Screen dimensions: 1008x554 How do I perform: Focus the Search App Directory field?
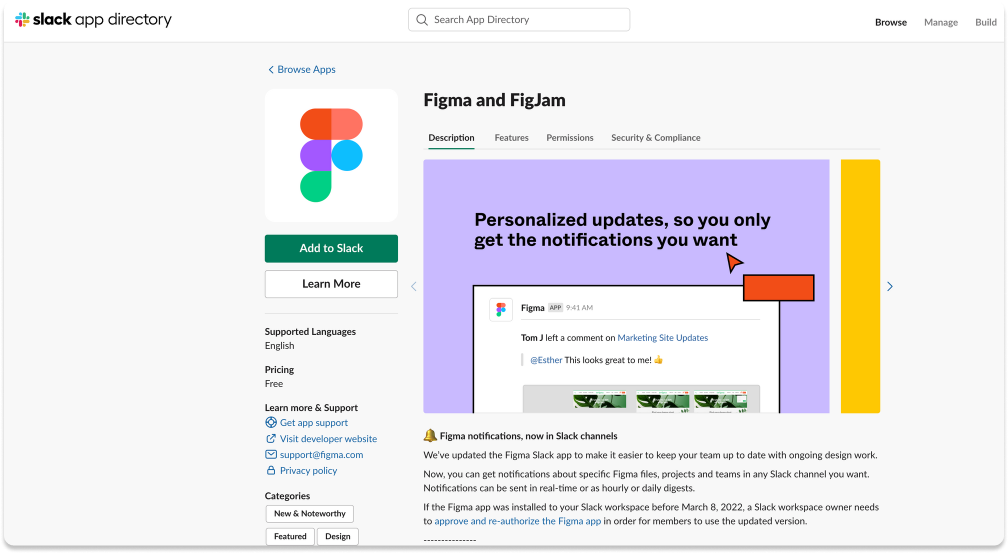tap(519, 20)
